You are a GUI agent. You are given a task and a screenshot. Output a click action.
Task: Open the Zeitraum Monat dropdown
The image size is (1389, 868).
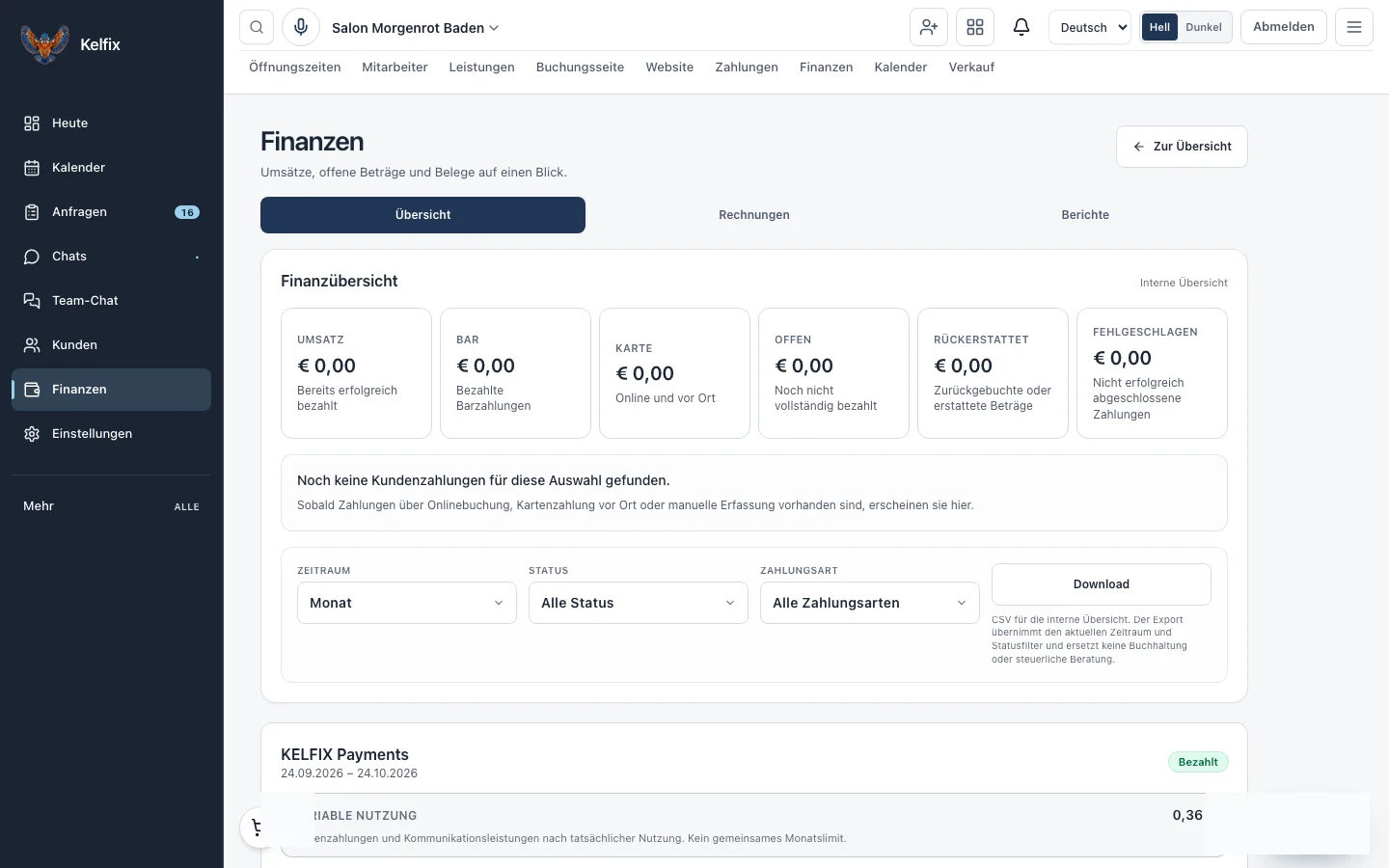pos(407,603)
